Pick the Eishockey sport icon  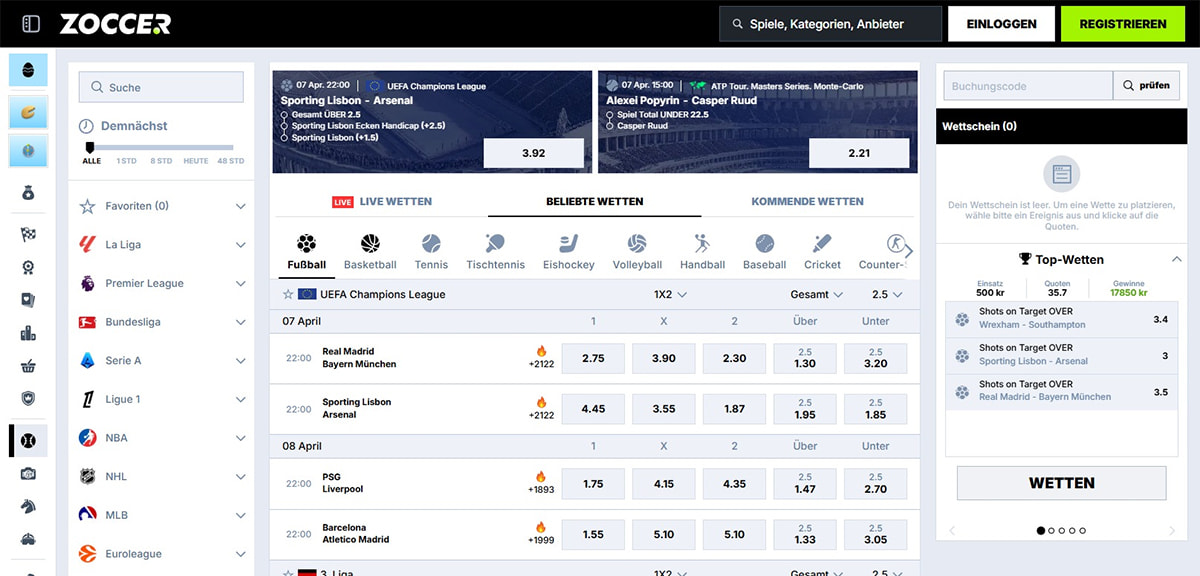coord(568,244)
